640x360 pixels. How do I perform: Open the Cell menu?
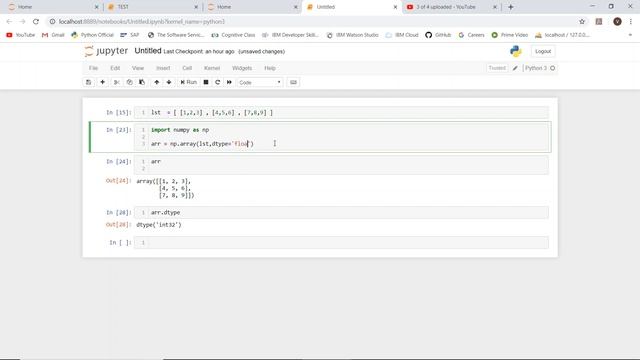click(x=187, y=68)
